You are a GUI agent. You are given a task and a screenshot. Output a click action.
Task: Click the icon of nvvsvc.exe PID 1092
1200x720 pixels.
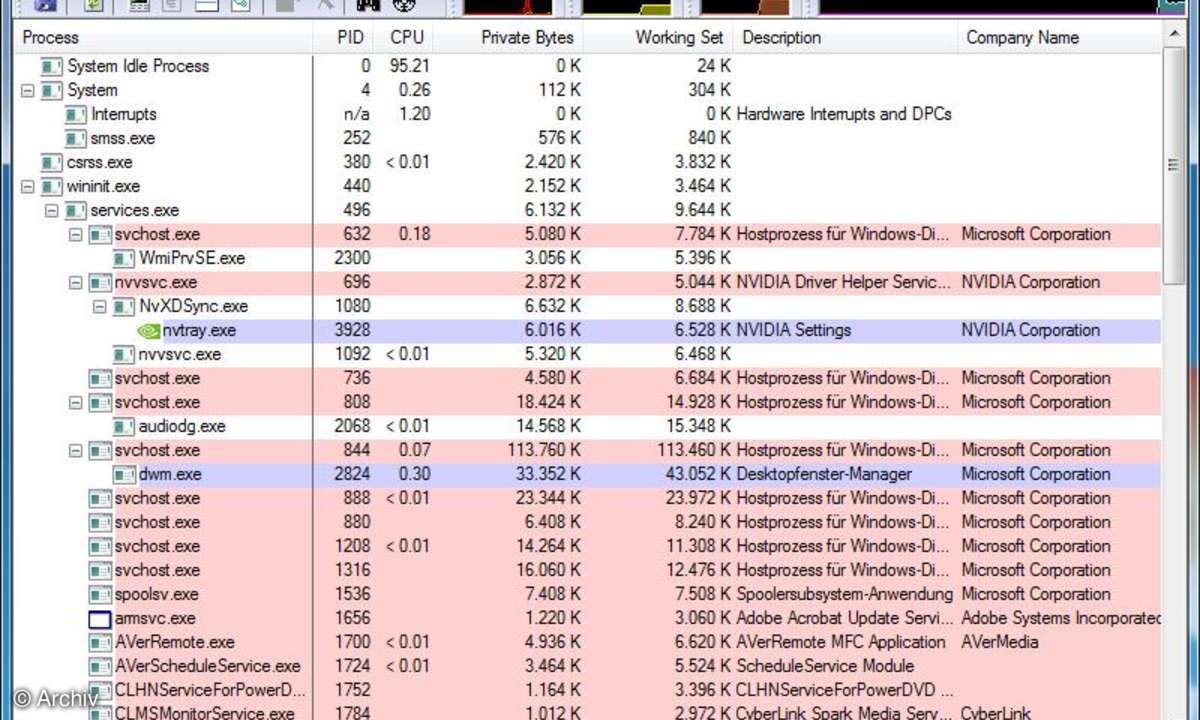(x=124, y=354)
